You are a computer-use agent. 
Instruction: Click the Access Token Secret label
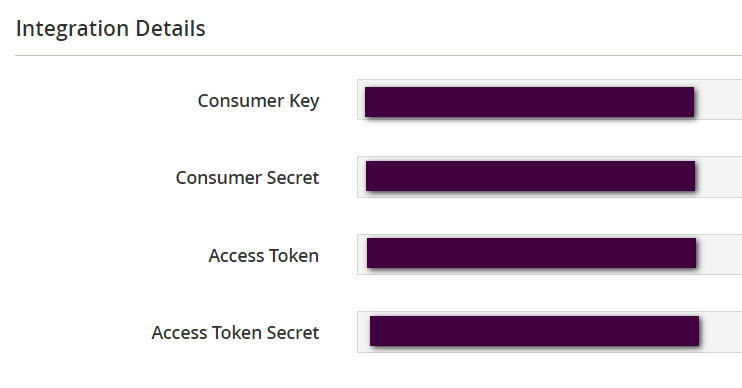(235, 333)
